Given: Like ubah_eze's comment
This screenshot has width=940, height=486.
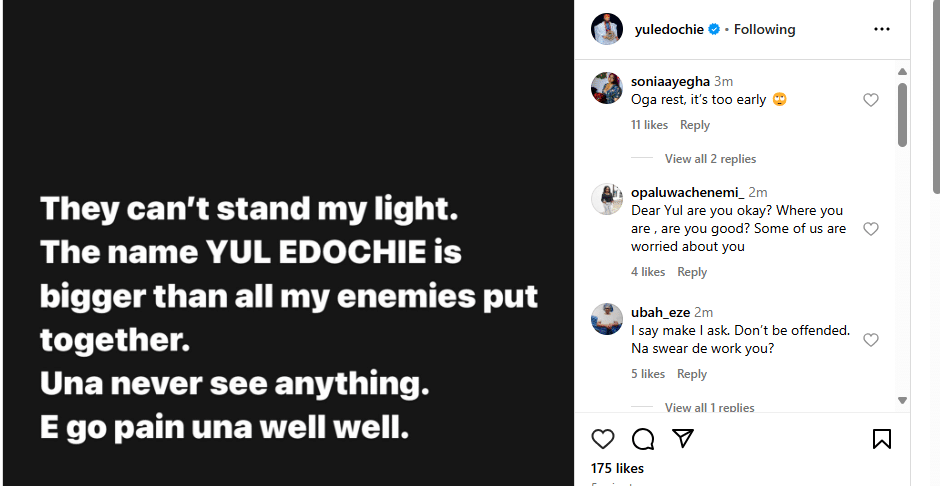Looking at the screenshot, I should click(x=870, y=340).
